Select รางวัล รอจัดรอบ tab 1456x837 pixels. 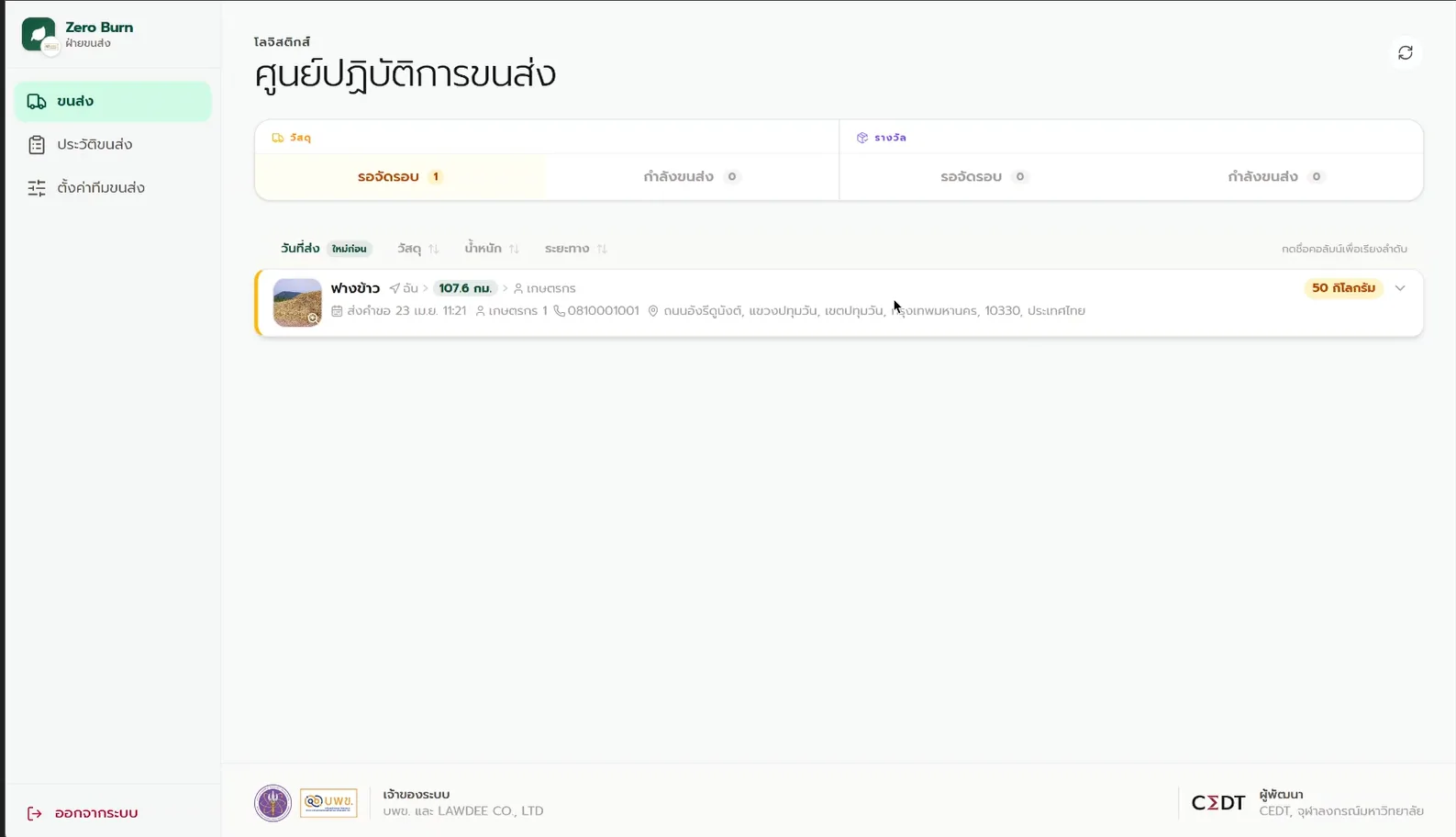984,176
